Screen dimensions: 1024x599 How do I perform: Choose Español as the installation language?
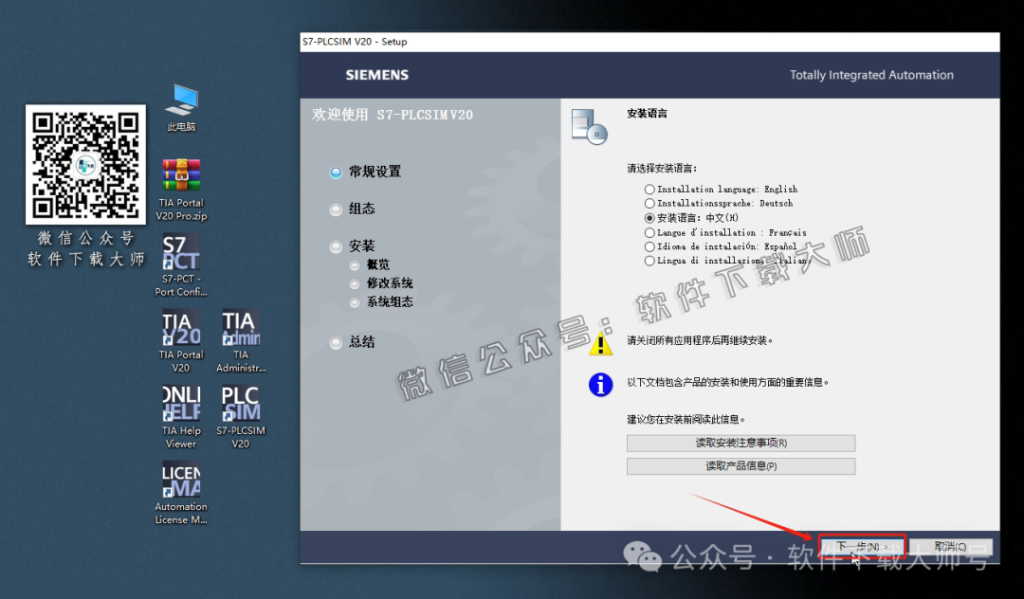(x=648, y=246)
